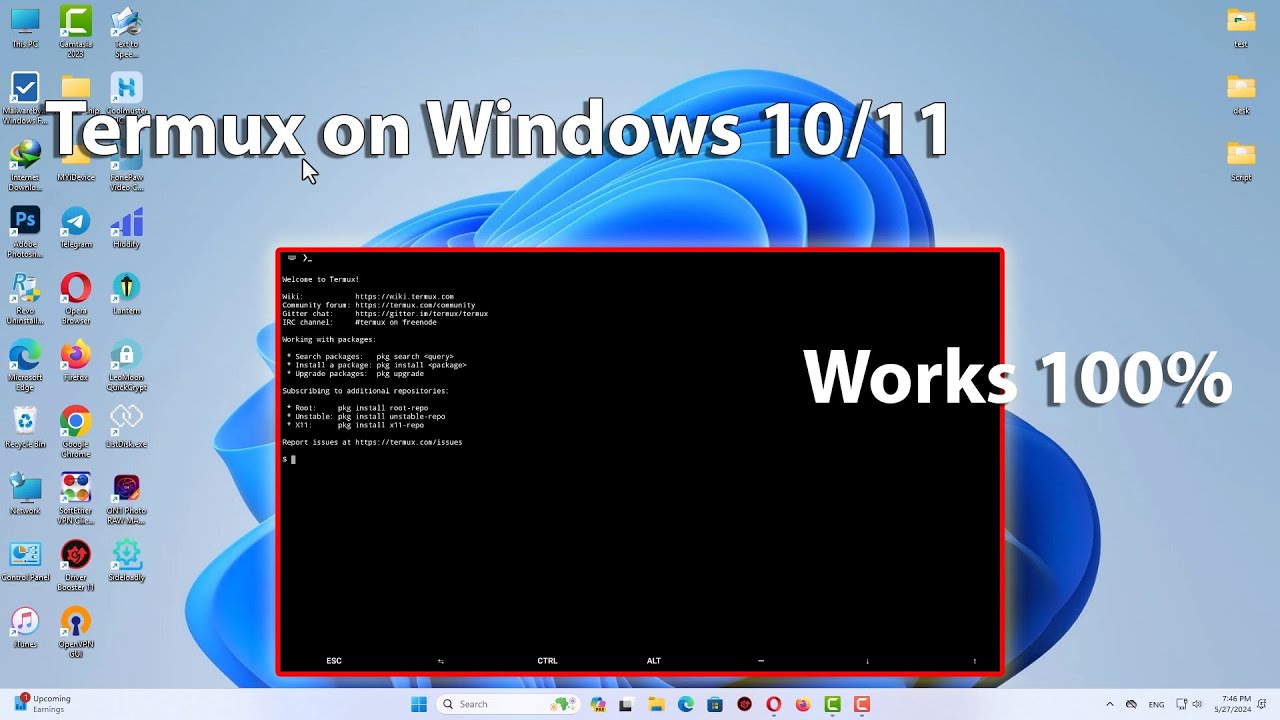
Task: Open the Network desktop icon
Action: pos(24,494)
